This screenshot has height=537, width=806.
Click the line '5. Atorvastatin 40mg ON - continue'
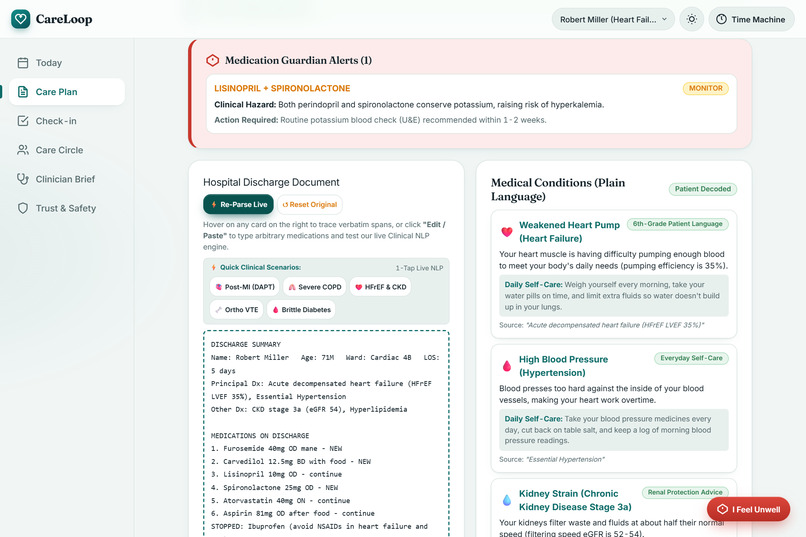(x=281, y=501)
